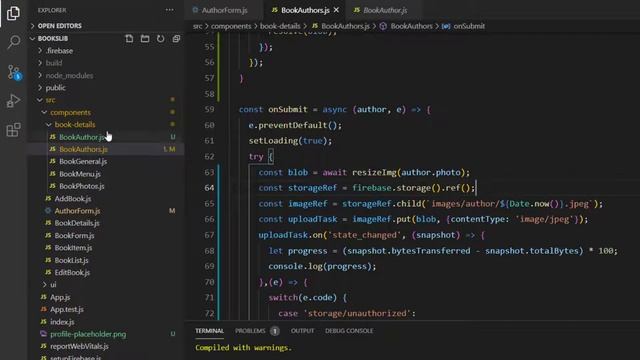The width and height of the screenshot is (640, 360).
Task: Collapse the BOOKSLIB root section
Action: (53, 38)
